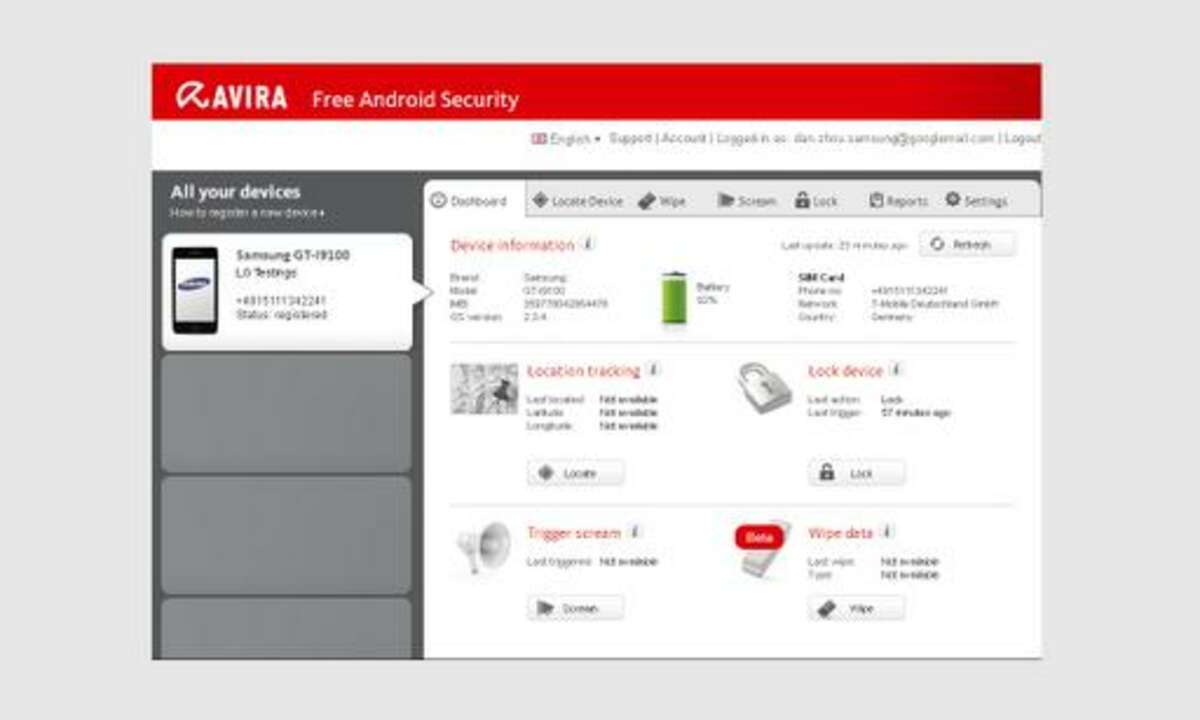Click the Wipe data heading
The width and height of the screenshot is (1200, 720).
click(x=841, y=533)
